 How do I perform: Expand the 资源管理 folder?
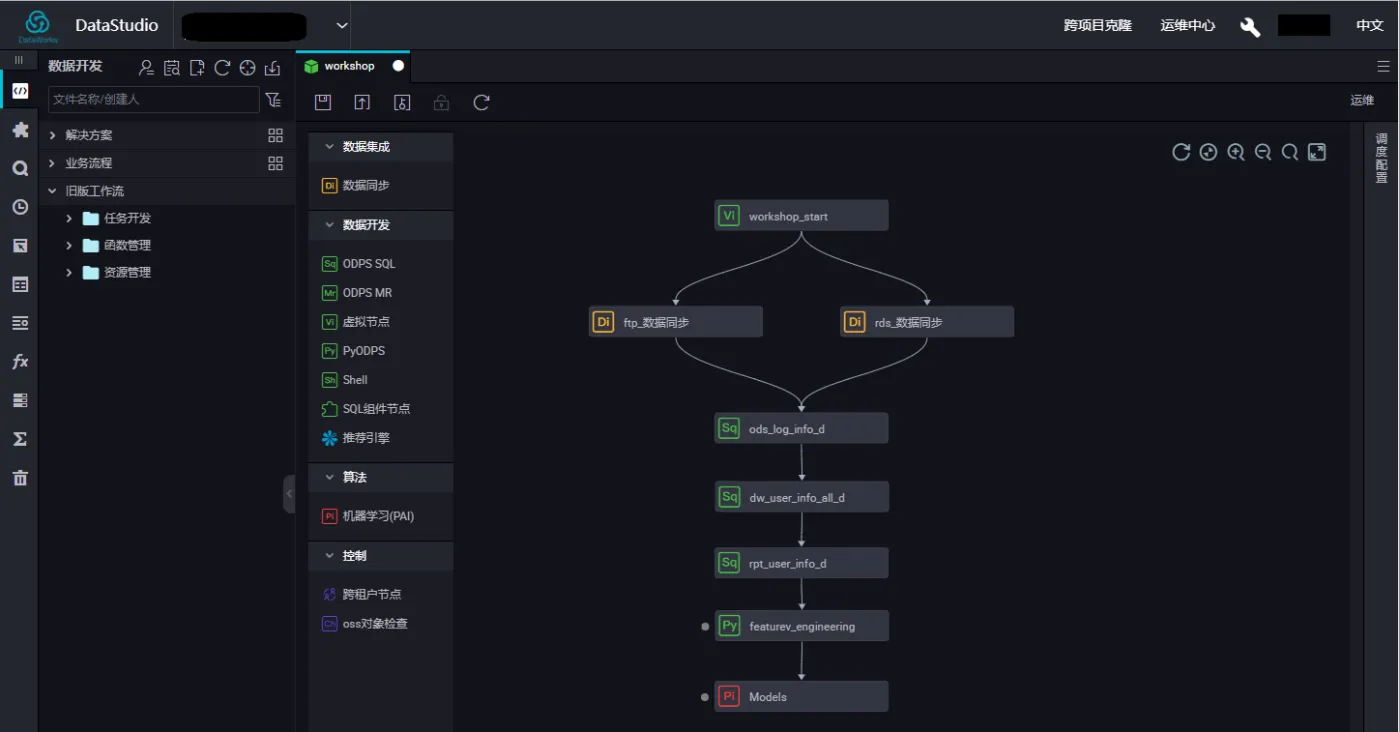coord(69,272)
